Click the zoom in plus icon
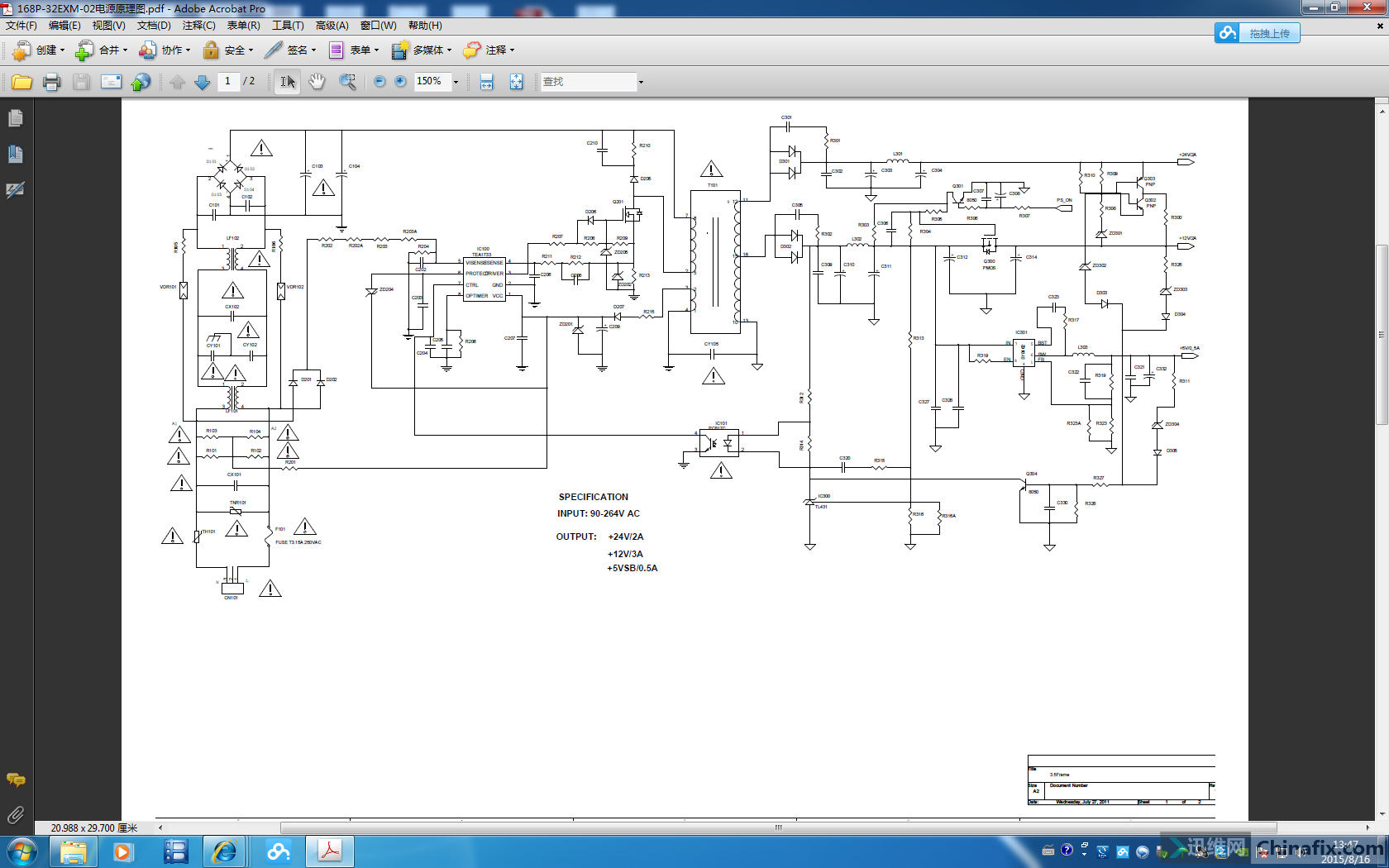Image resolution: width=1389 pixels, height=868 pixels. pos(401,81)
